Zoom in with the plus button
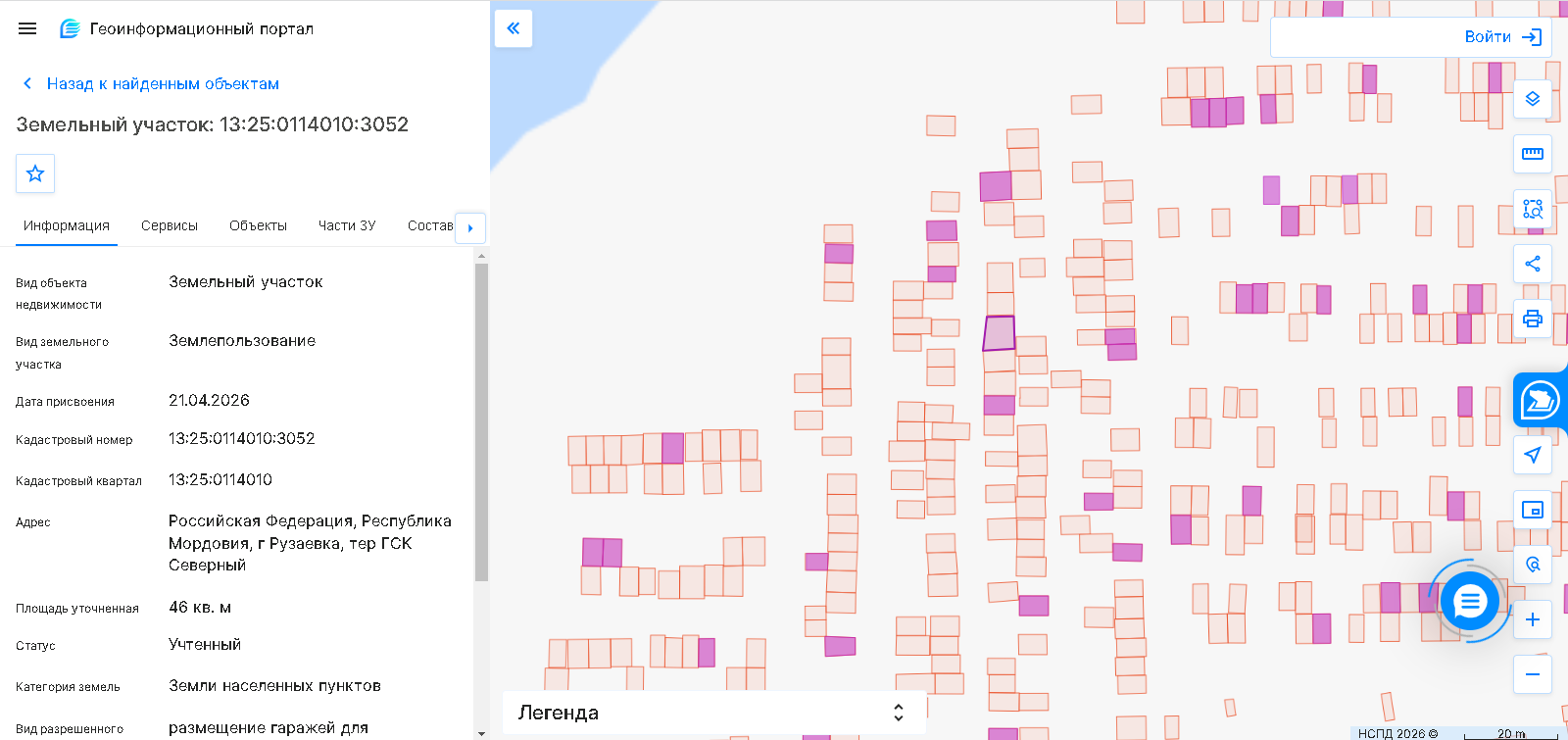 (x=1533, y=619)
